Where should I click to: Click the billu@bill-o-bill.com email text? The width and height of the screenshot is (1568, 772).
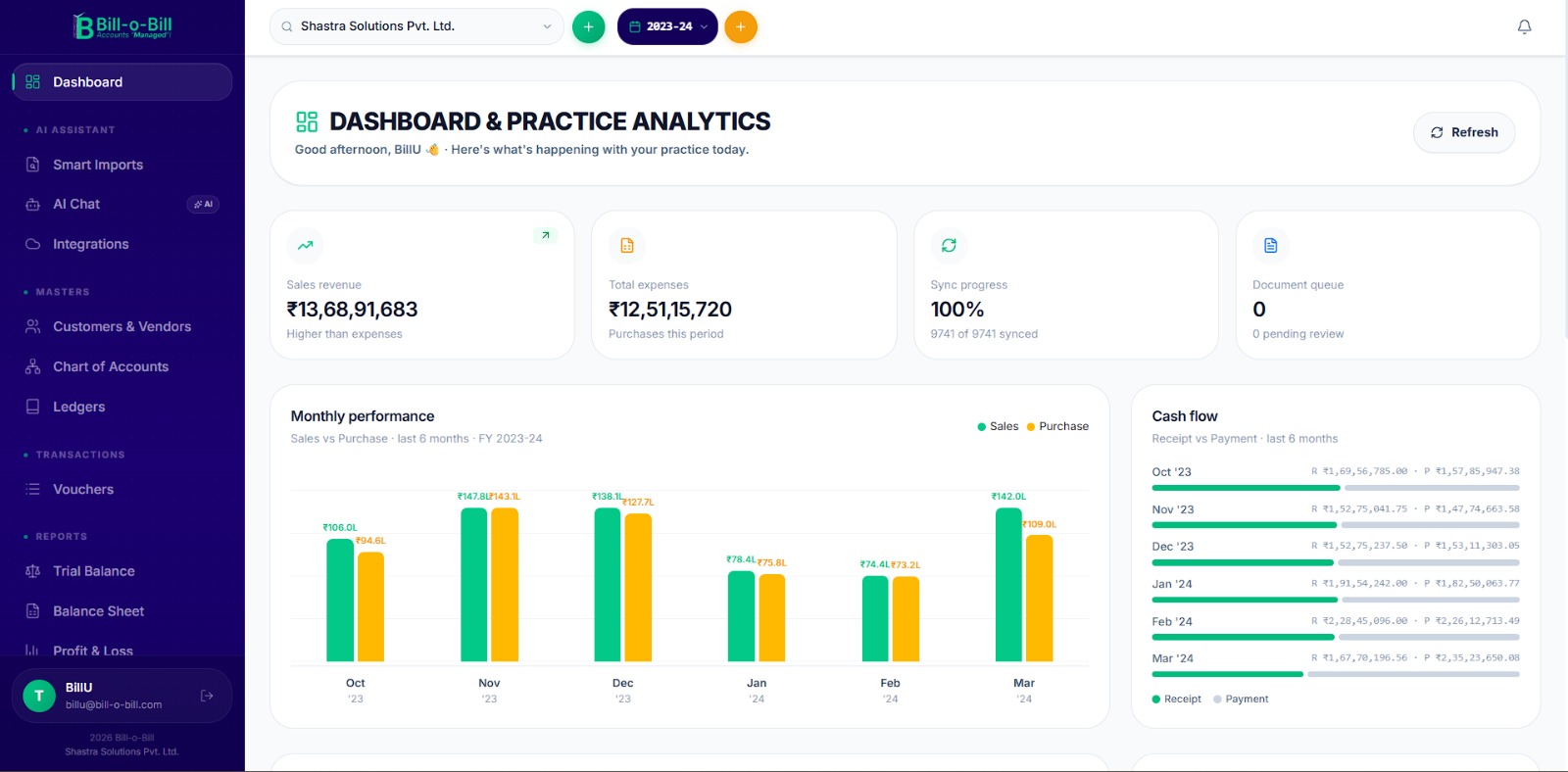(114, 704)
